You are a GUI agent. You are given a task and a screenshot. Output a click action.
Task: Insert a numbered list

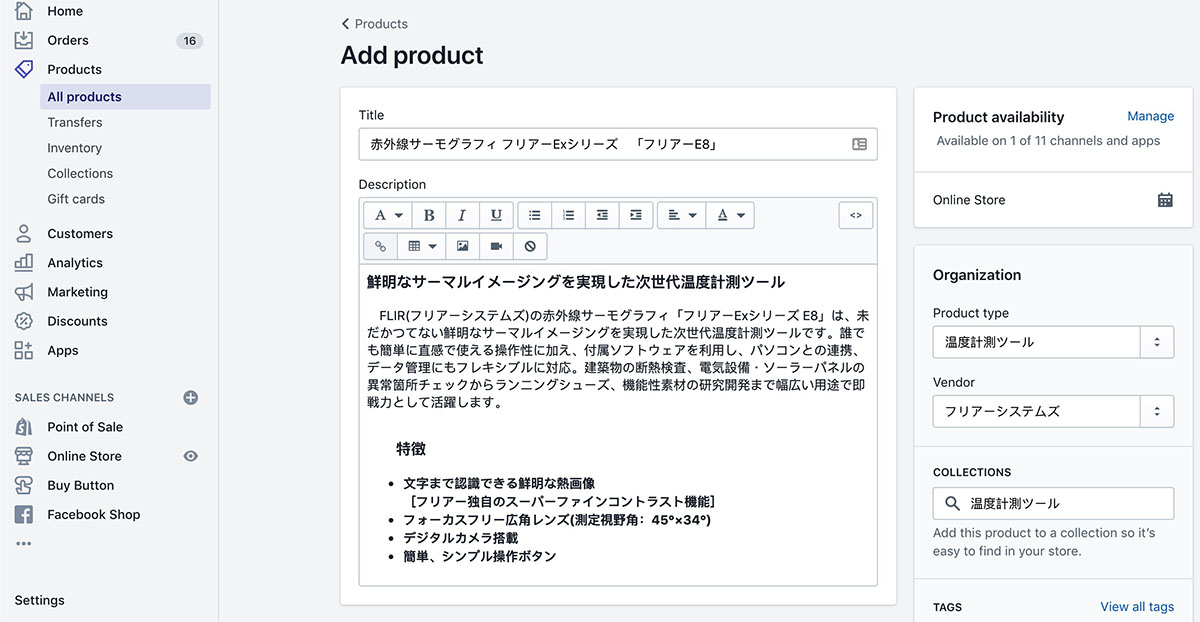(569, 215)
